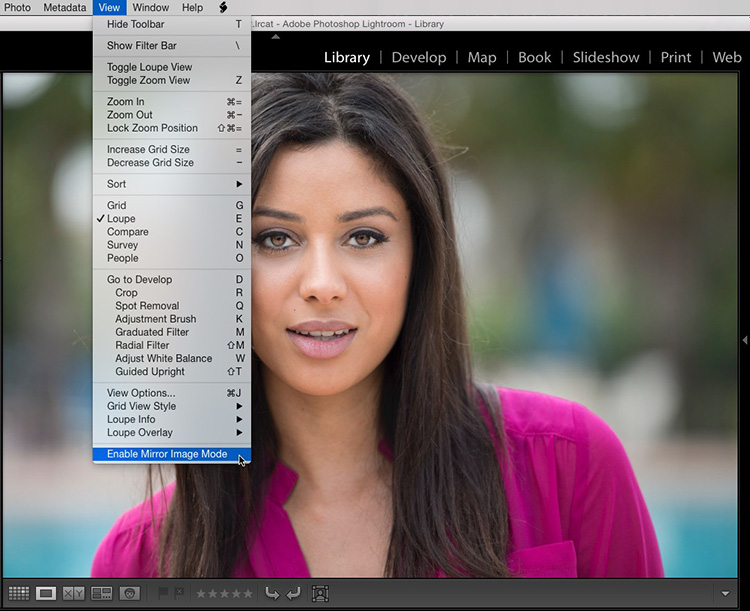Select the Loupe view toolbar icon

(46, 593)
